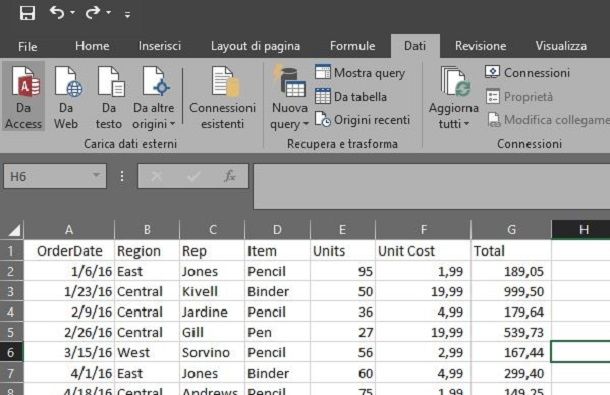Select the Total cell 999,50
This screenshot has width=610, height=395.
click(511, 291)
